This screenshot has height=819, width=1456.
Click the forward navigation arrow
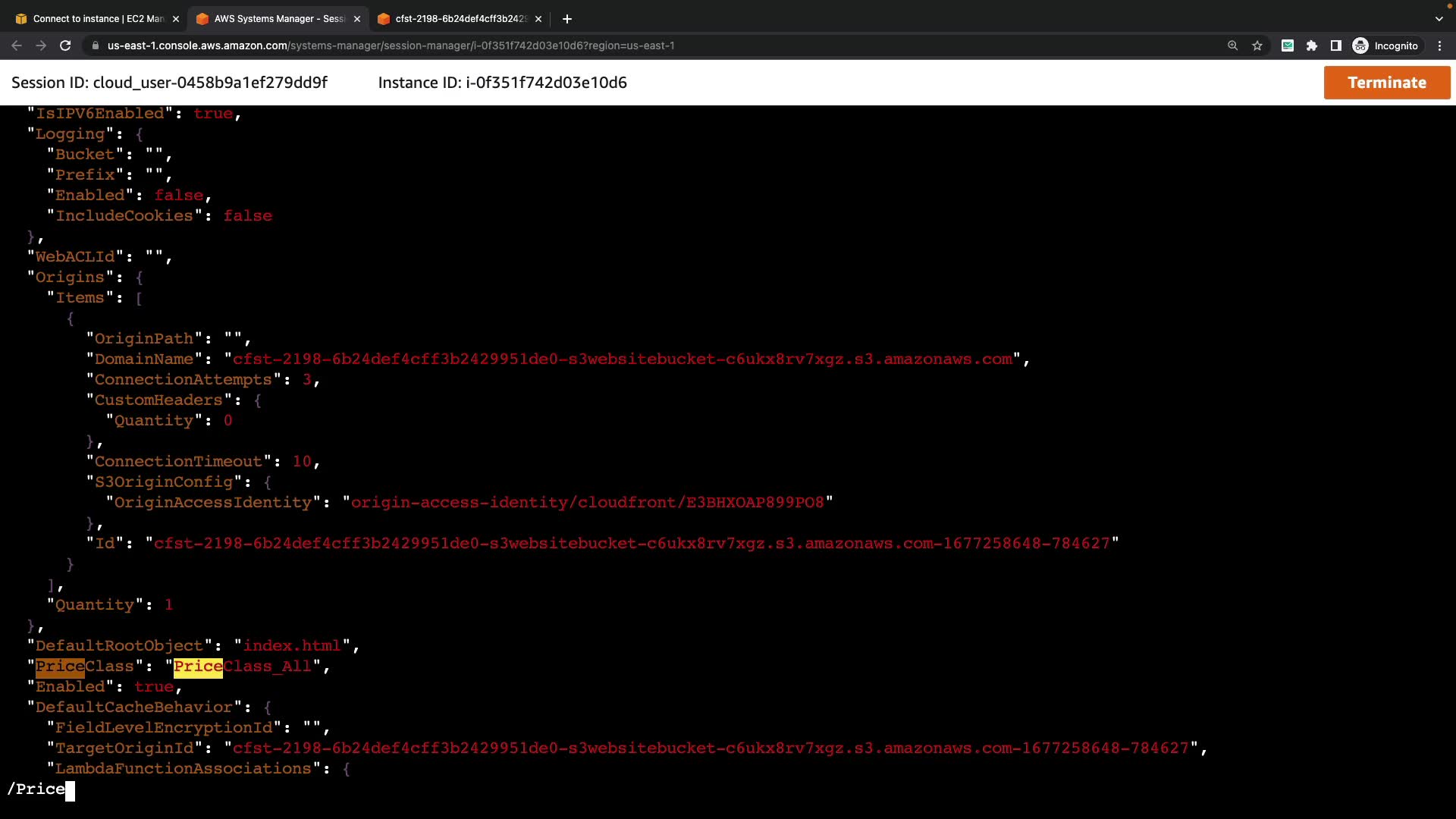[41, 45]
